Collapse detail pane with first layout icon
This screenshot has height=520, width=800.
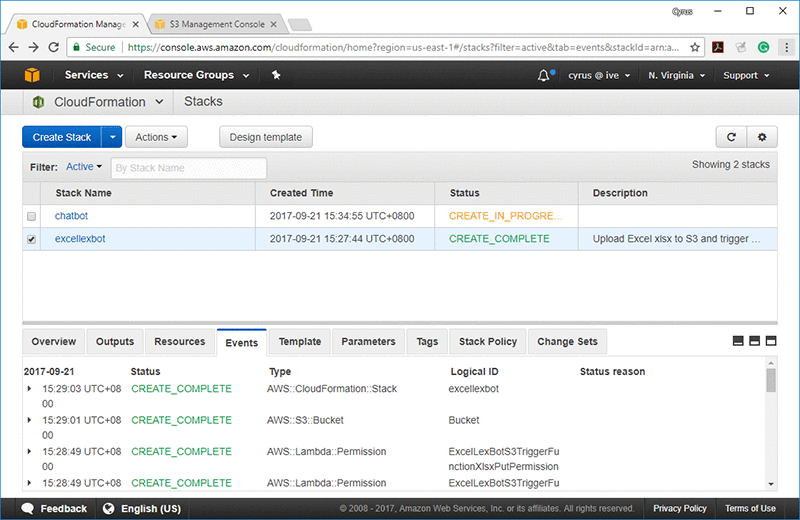click(738, 341)
